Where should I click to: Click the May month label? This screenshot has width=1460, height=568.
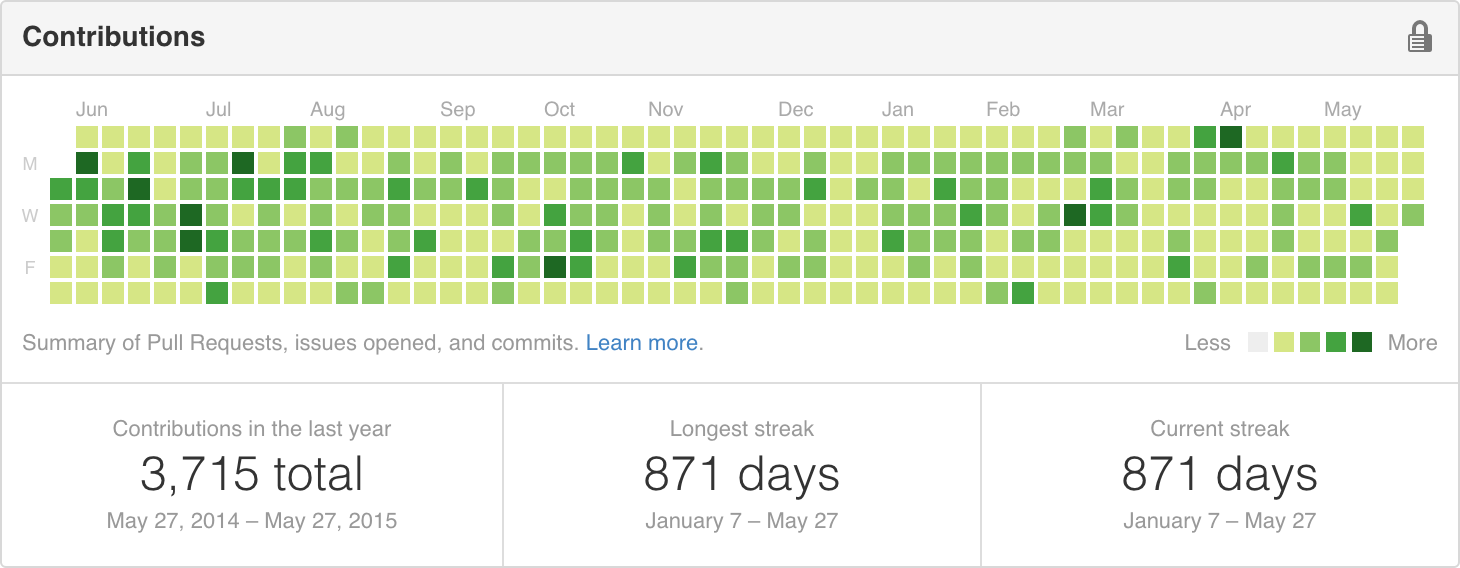1343,110
